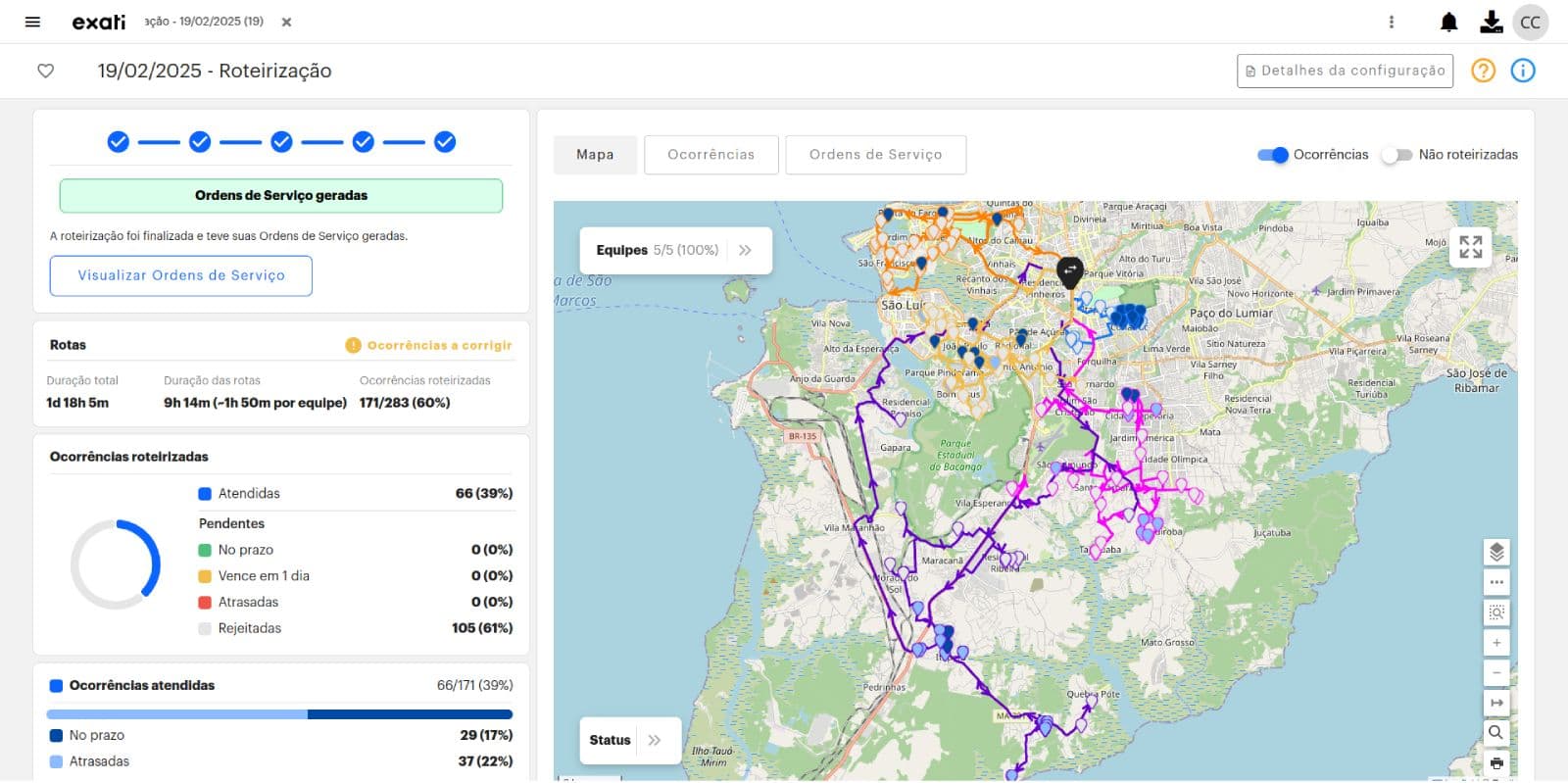Close the 19/02/2025 (19) tab

(286, 22)
